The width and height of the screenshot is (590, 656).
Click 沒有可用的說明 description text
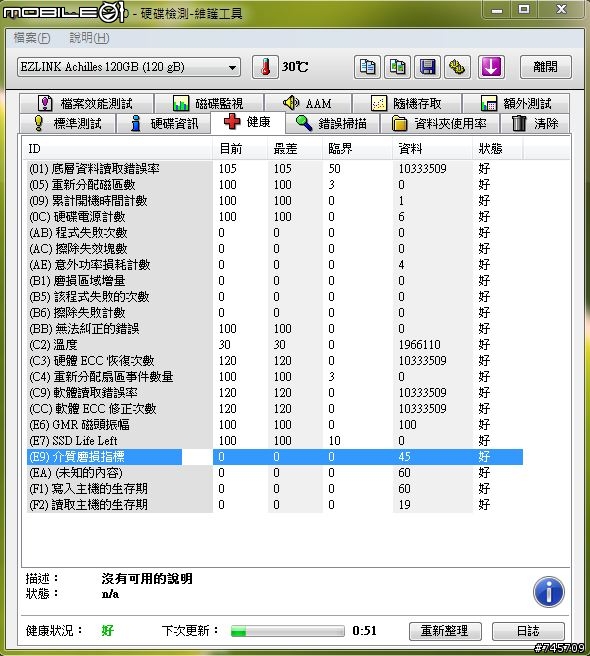click(147, 579)
